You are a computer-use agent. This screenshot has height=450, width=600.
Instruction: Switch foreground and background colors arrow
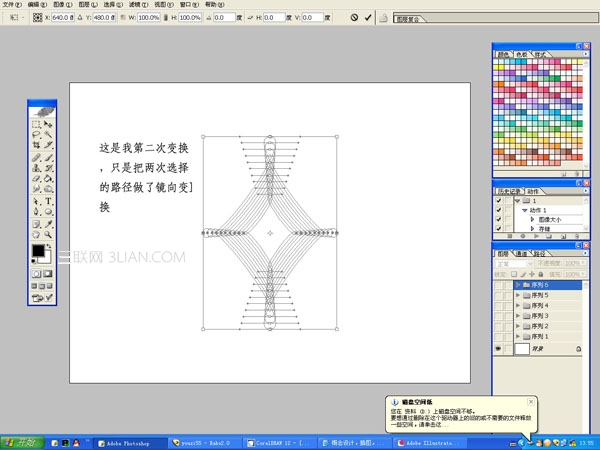coord(49,246)
